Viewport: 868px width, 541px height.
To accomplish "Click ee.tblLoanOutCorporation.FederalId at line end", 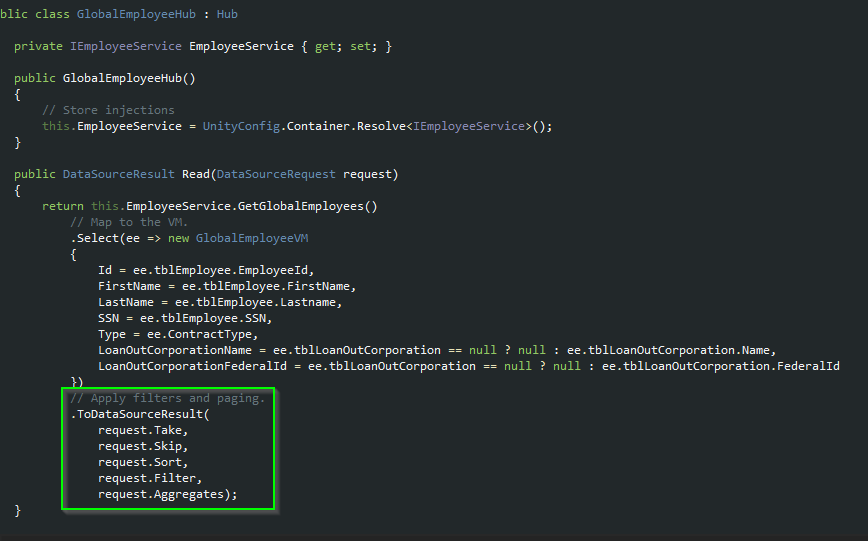I will click(721, 367).
